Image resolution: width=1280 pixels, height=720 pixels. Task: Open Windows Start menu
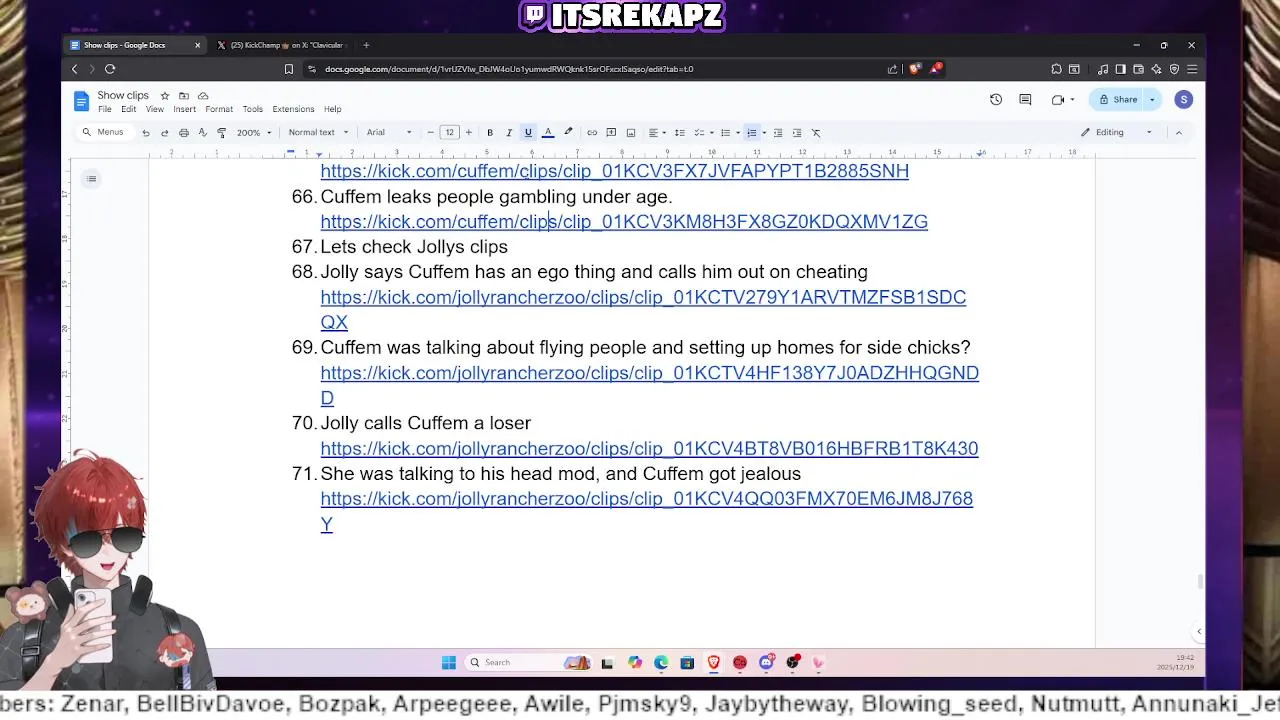tap(449, 662)
